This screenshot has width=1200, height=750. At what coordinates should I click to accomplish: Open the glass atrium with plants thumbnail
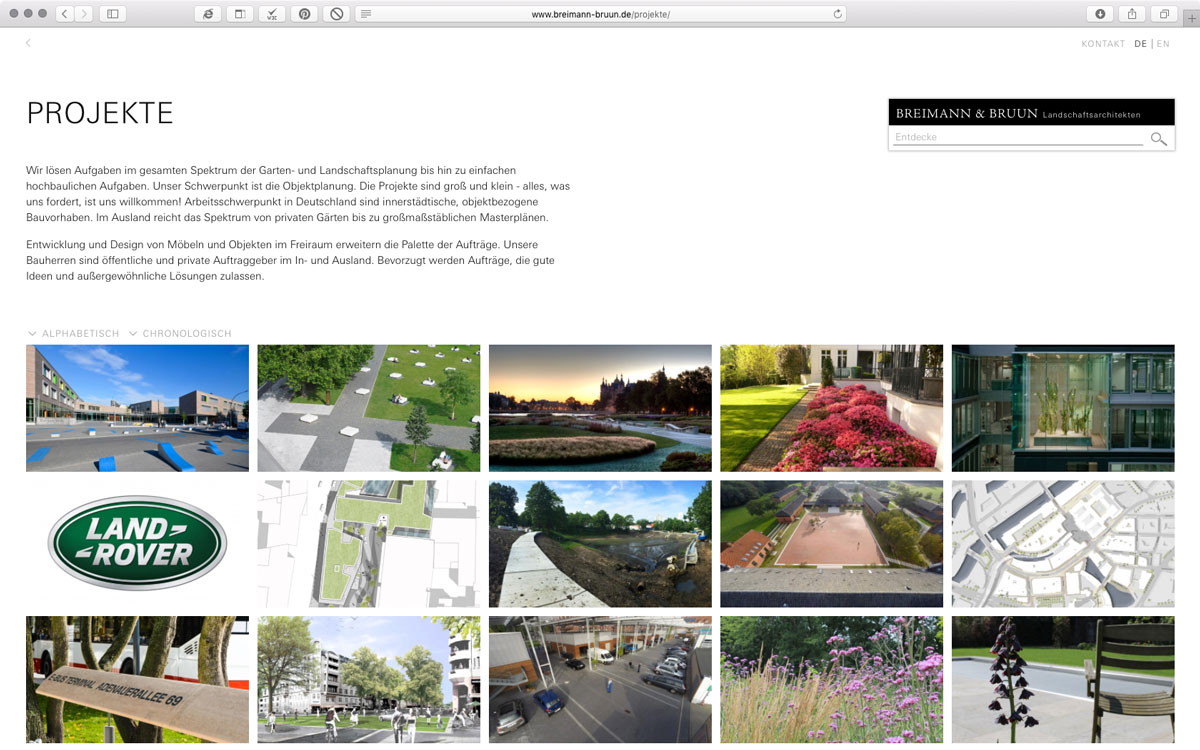point(1063,408)
